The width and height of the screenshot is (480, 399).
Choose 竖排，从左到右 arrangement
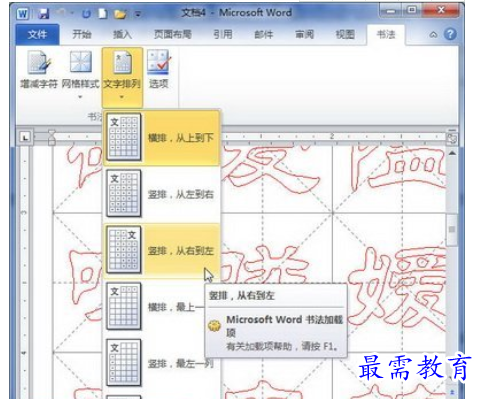pos(161,194)
